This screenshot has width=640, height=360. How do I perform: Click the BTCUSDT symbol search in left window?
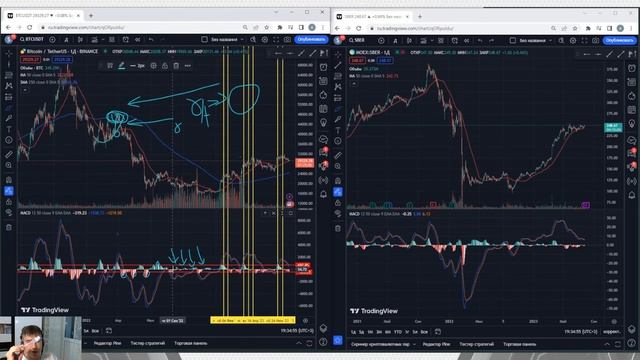pyautogui.click(x=32, y=40)
